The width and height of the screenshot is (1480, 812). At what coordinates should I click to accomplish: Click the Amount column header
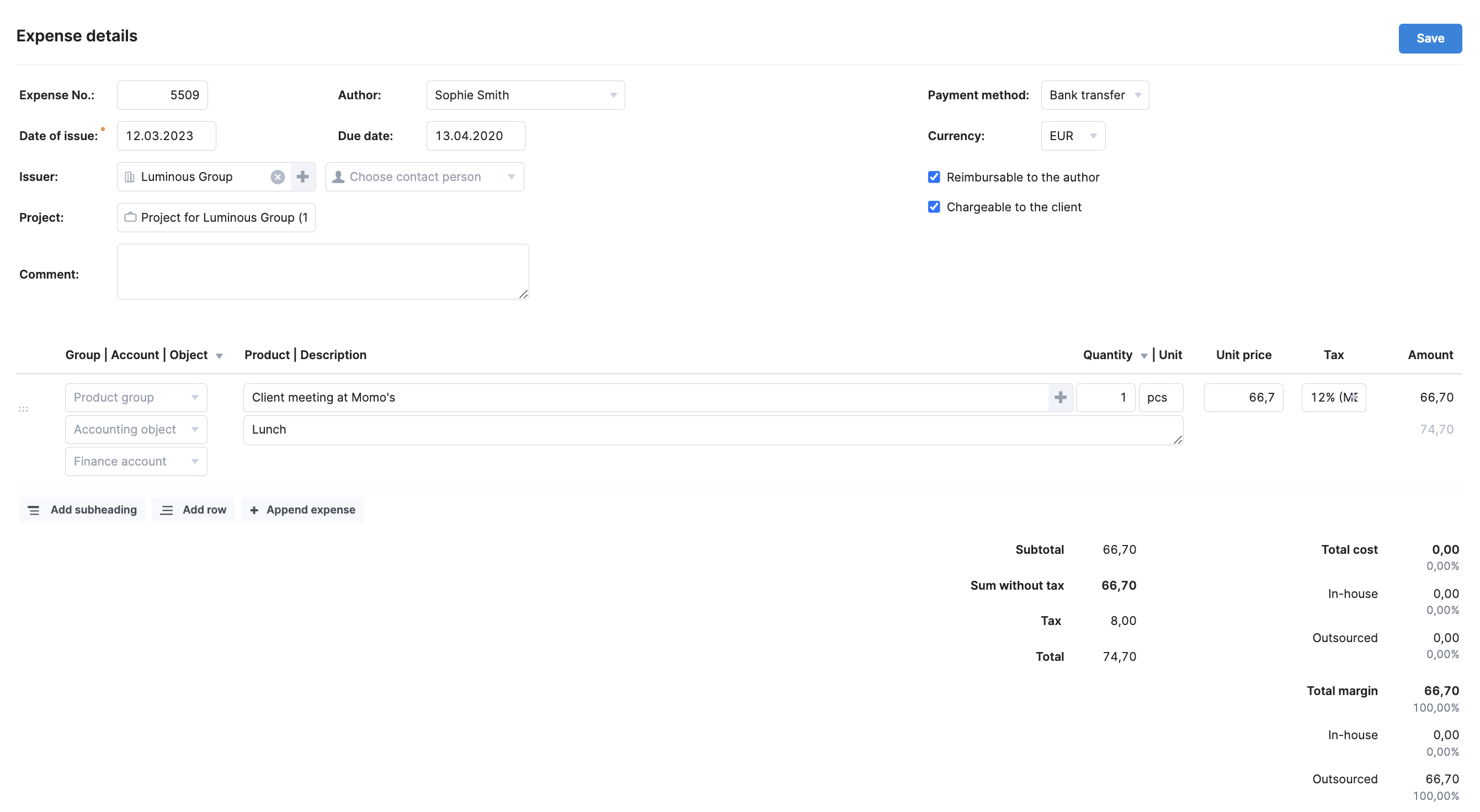coord(1430,355)
